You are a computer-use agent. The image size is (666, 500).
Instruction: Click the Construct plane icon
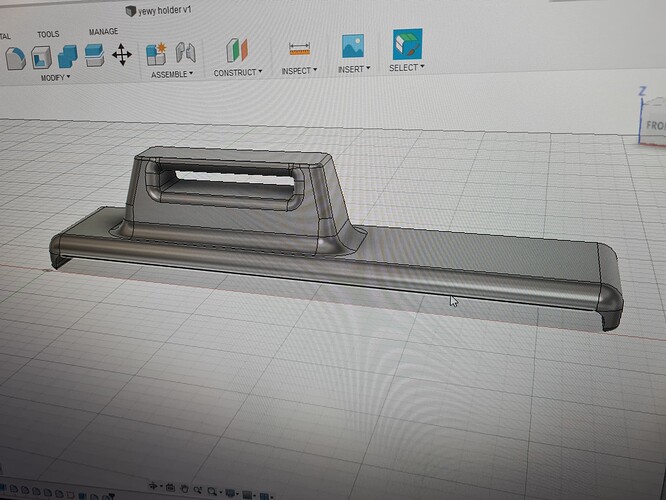click(236, 50)
